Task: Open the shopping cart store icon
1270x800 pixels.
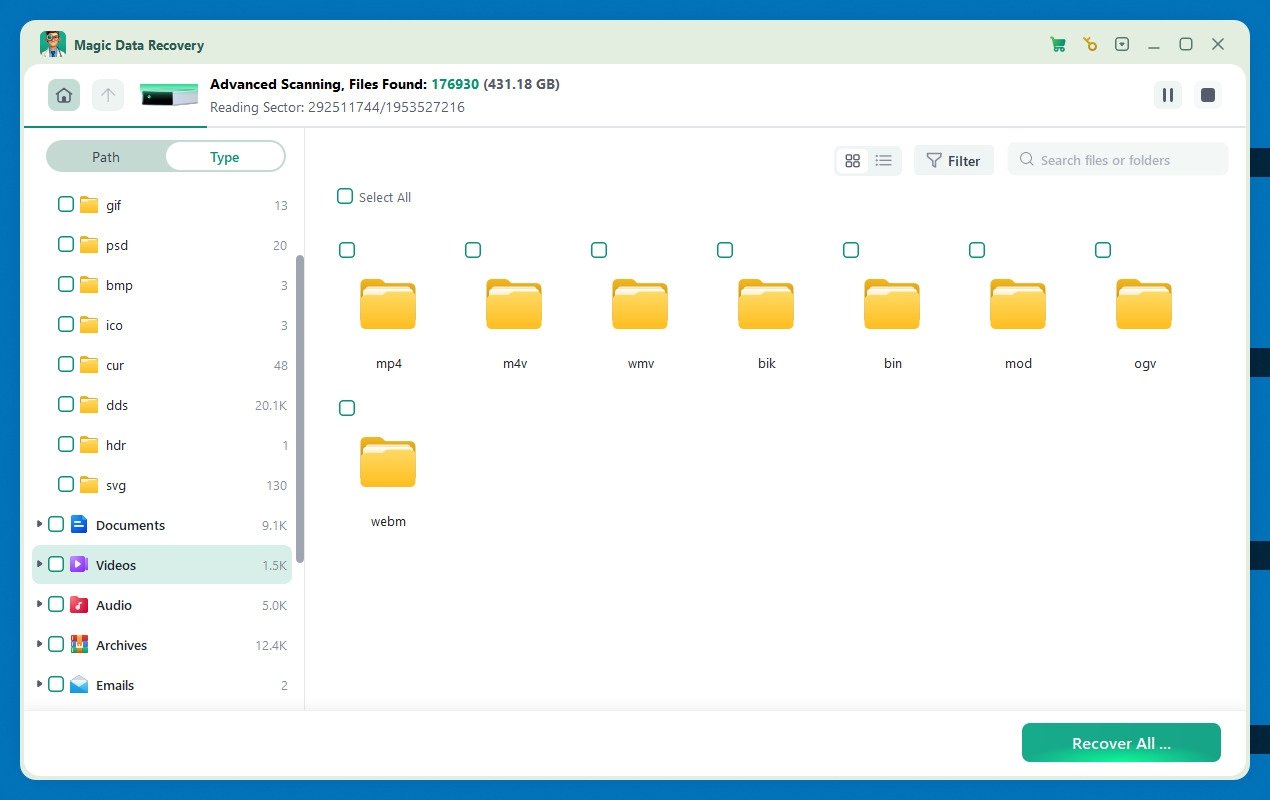Action: pos(1057,44)
